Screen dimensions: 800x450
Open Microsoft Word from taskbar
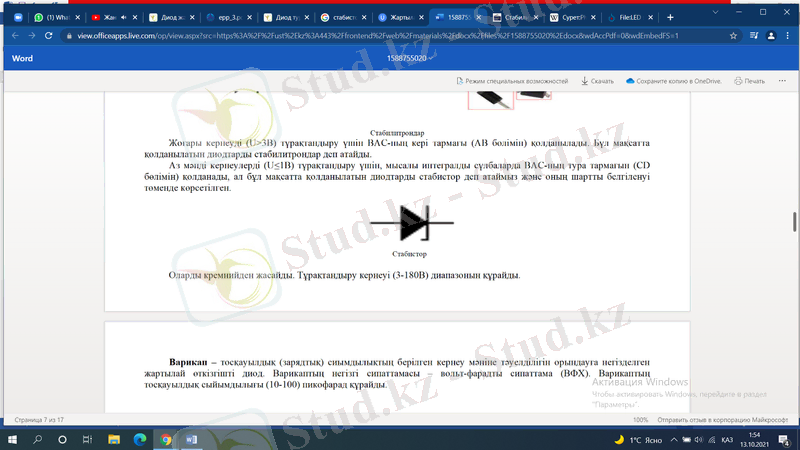191,439
